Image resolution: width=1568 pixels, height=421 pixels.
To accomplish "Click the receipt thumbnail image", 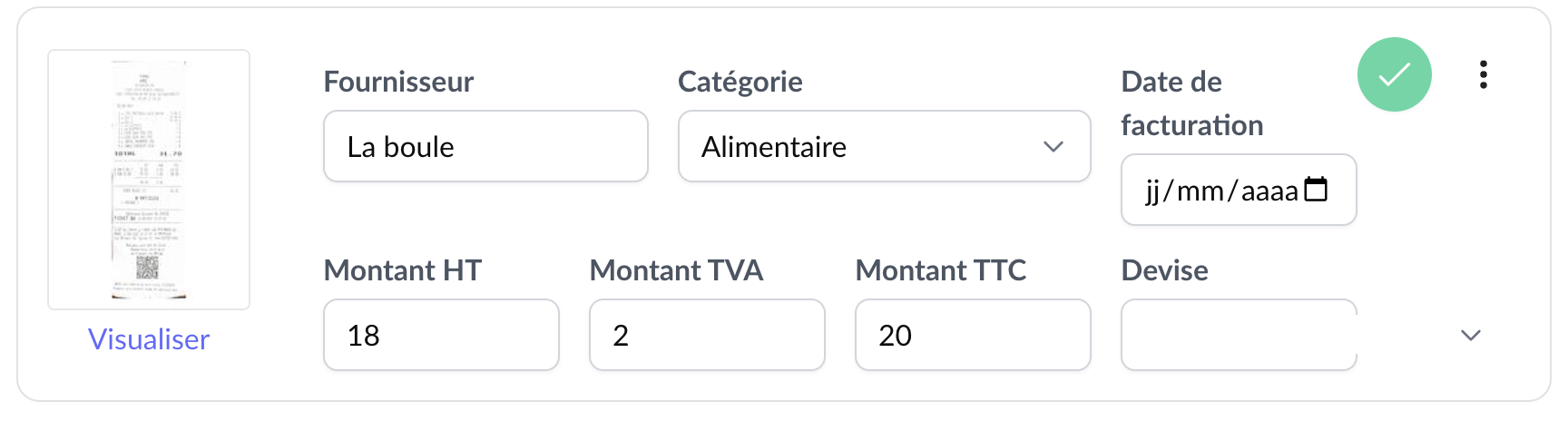I will point(149,180).
